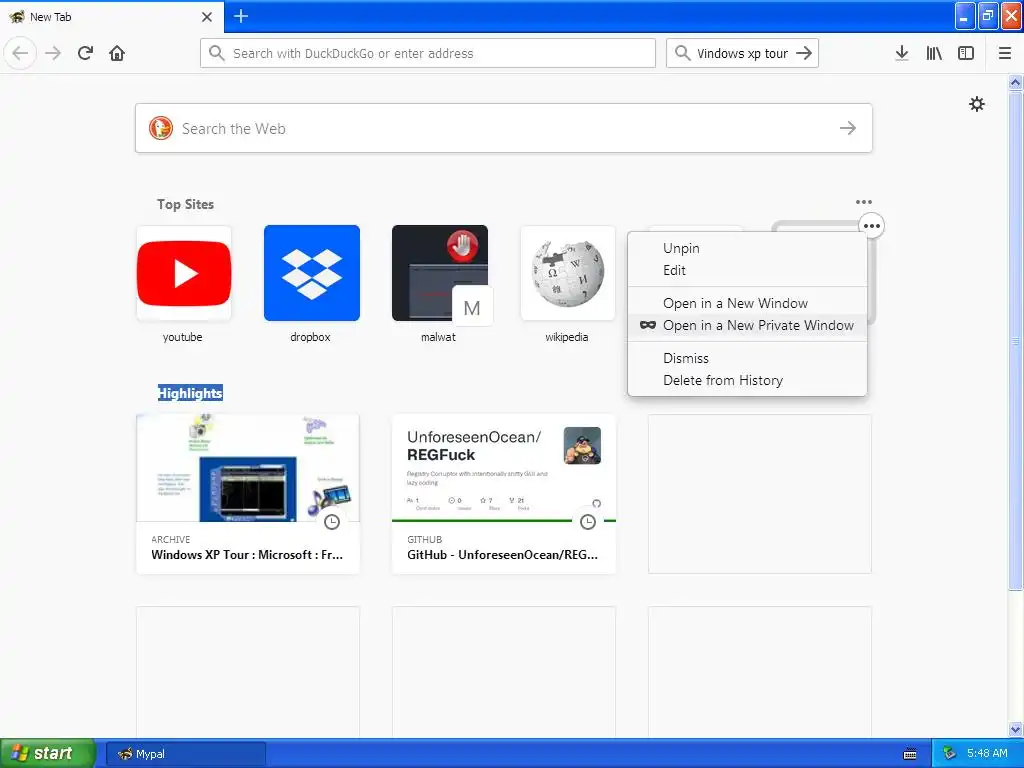The image size is (1024, 768).
Task: Click the page vertical scrollbar thumb
Action: point(1016,340)
